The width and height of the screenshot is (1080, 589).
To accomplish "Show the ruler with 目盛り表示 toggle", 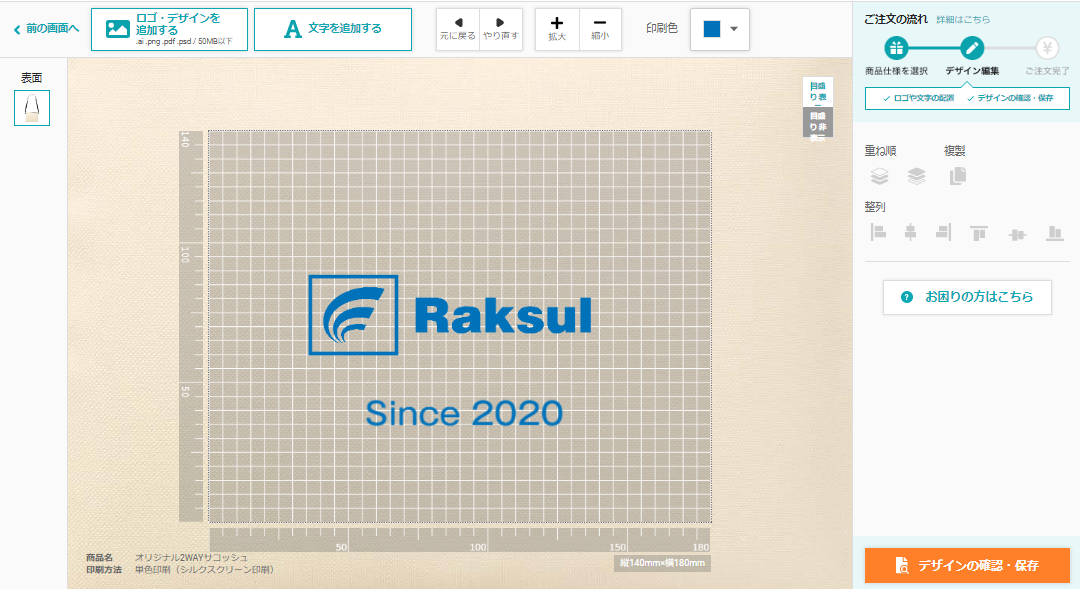I will coord(818,92).
